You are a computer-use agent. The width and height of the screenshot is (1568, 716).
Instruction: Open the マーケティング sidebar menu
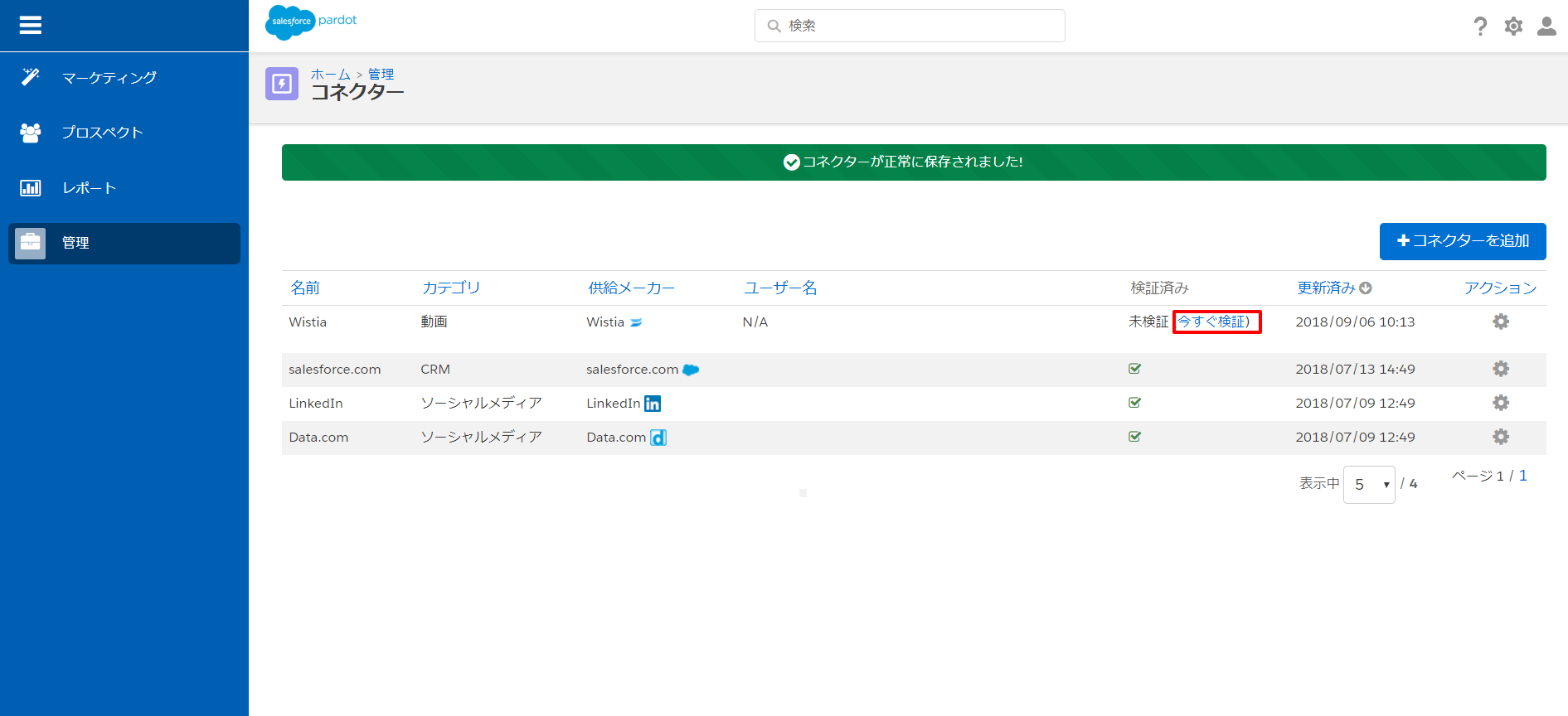point(109,78)
